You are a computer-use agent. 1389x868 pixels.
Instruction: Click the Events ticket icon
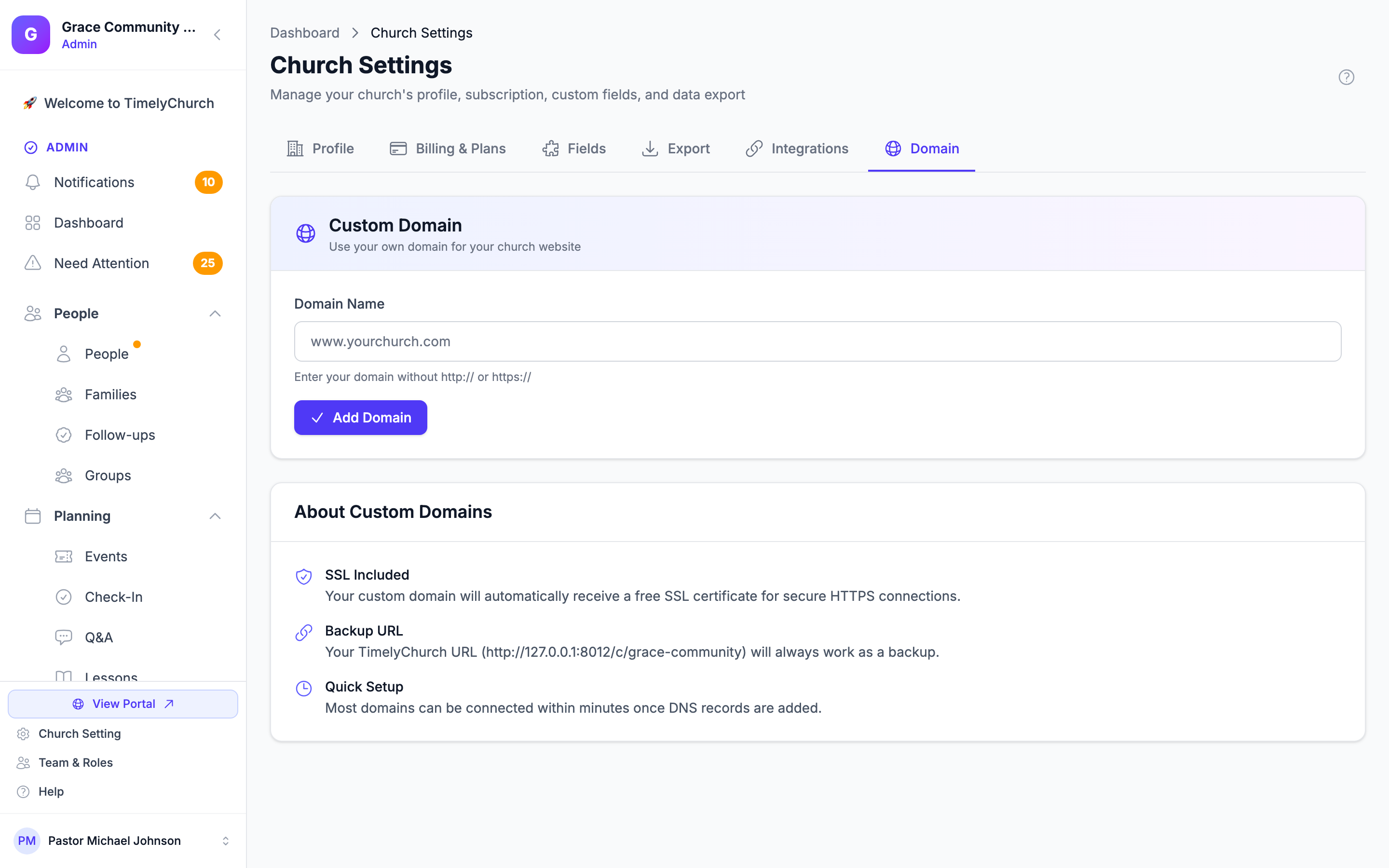64,556
